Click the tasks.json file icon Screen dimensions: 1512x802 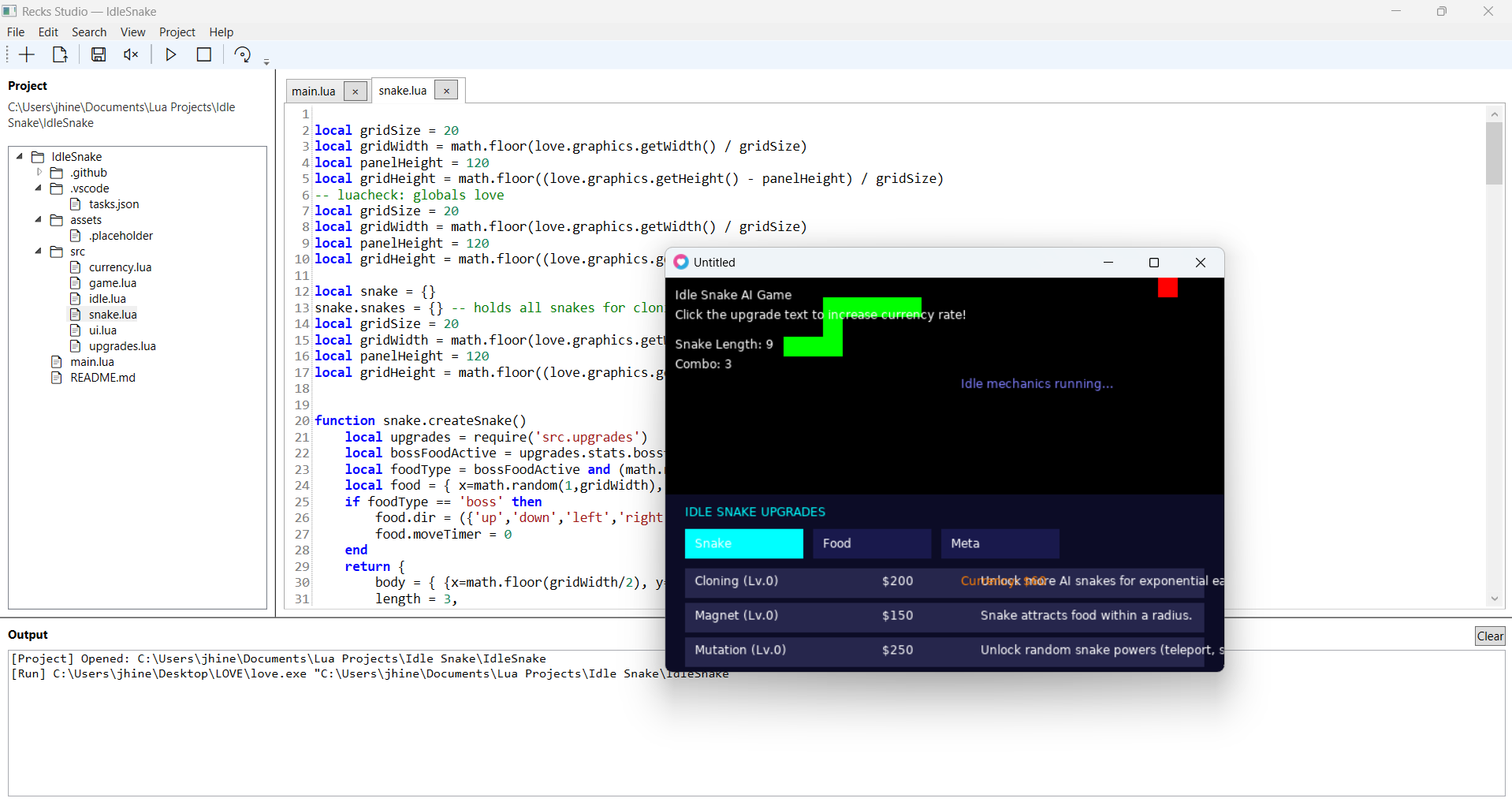click(x=76, y=204)
